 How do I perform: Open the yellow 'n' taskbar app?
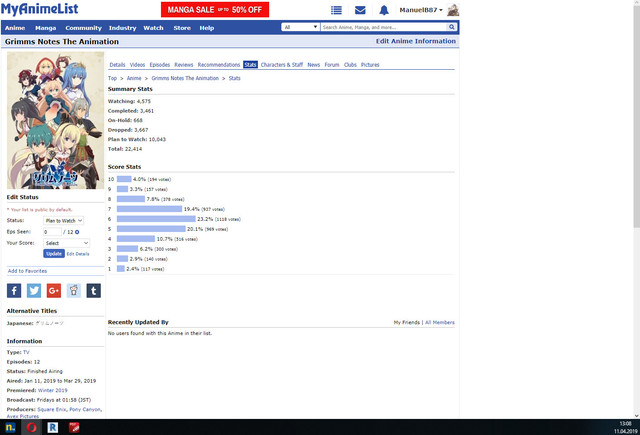10,427
